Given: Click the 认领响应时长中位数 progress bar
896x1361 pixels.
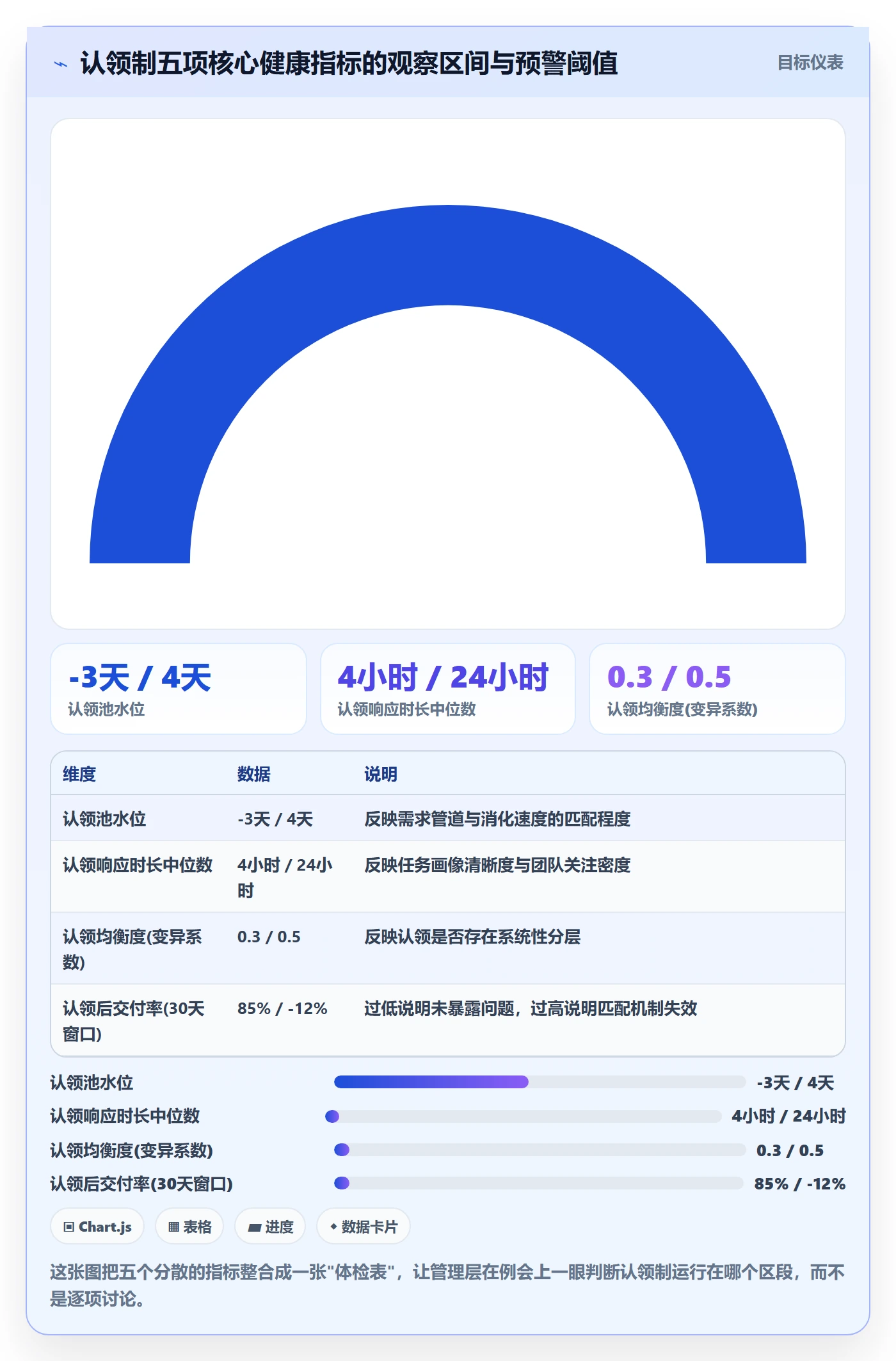Looking at the screenshot, I should (x=524, y=1116).
